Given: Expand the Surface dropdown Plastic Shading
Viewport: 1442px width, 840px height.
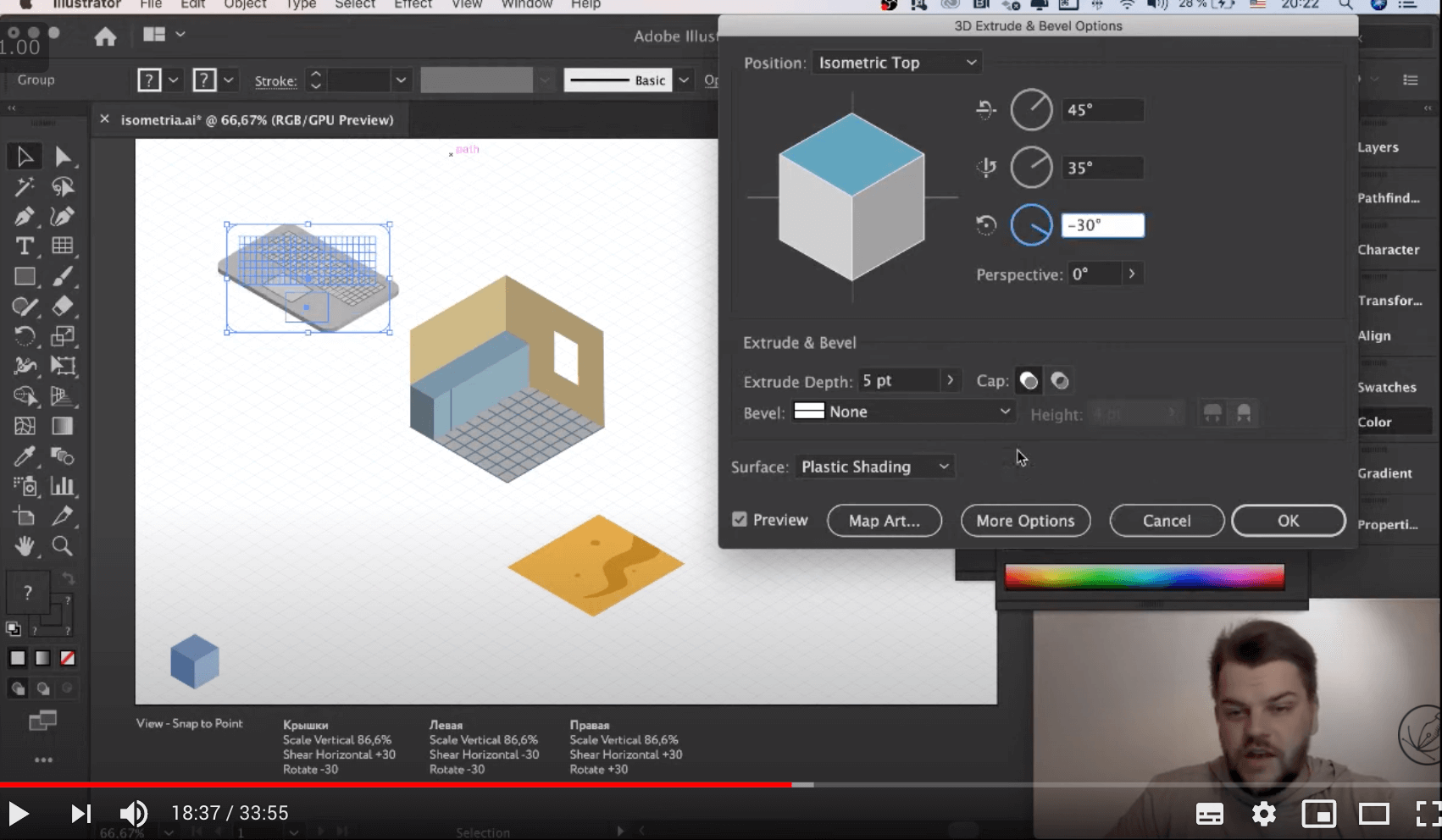Looking at the screenshot, I should coord(874,467).
